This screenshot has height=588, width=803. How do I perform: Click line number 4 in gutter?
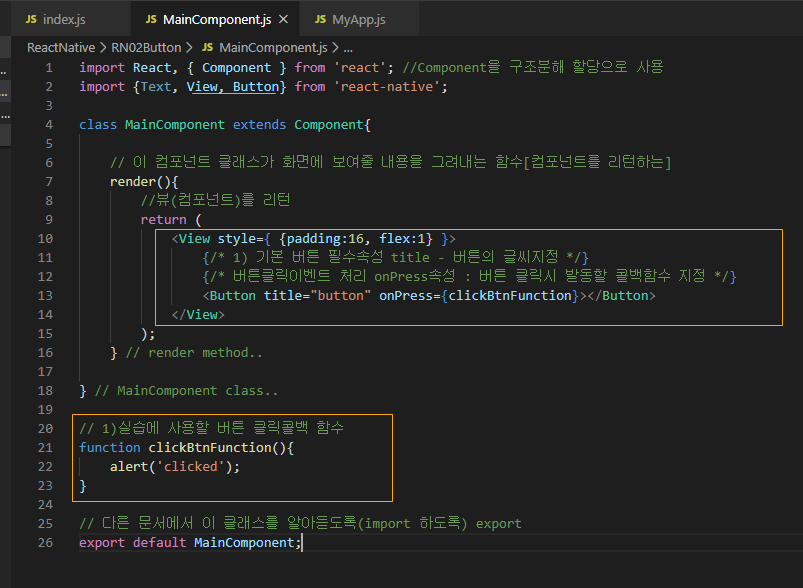(x=49, y=124)
